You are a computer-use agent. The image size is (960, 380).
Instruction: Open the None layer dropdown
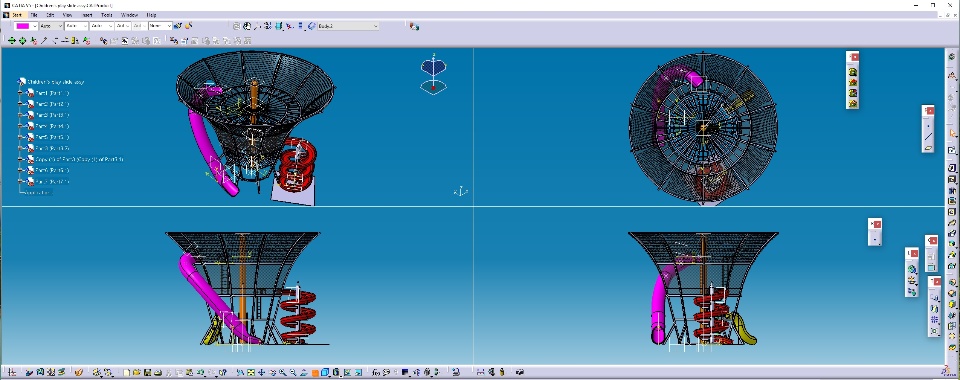[160, 26]
